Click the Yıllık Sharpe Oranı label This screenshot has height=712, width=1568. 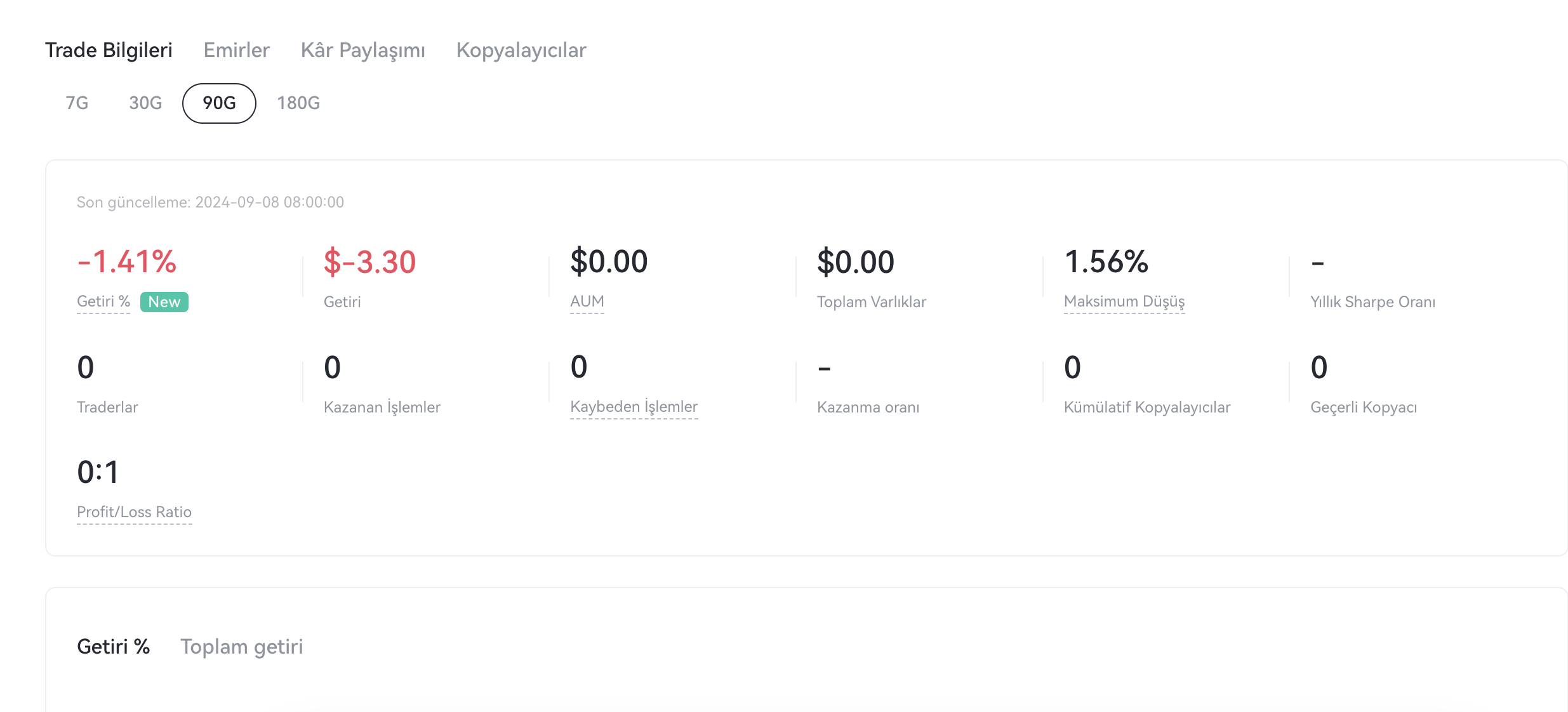tap(1372, 302)
